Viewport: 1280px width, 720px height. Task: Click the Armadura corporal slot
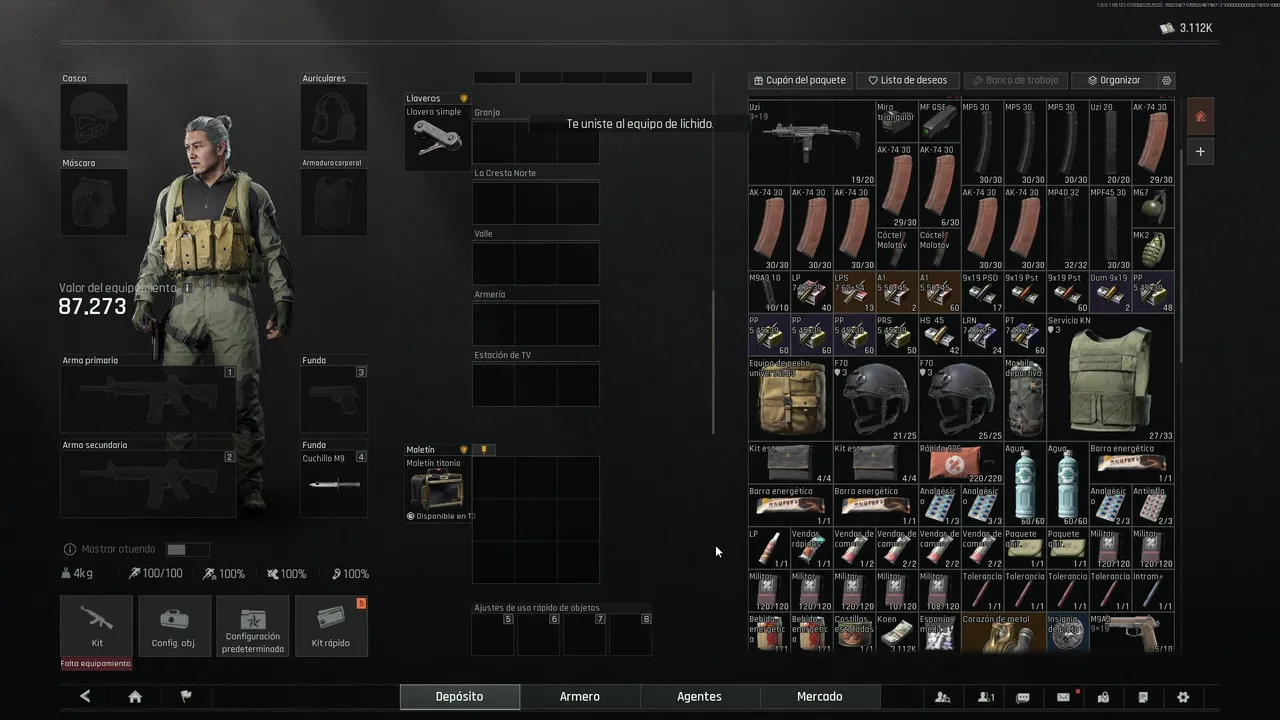[334, 202]
